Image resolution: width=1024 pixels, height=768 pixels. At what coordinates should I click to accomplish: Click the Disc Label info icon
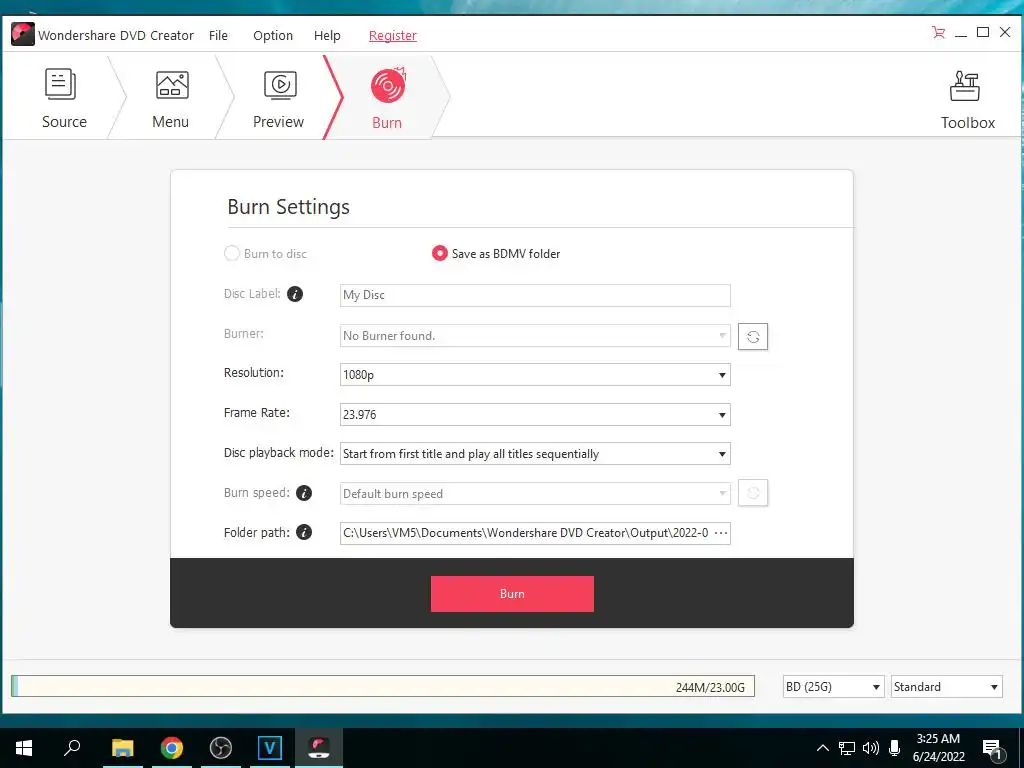(295, 295)
